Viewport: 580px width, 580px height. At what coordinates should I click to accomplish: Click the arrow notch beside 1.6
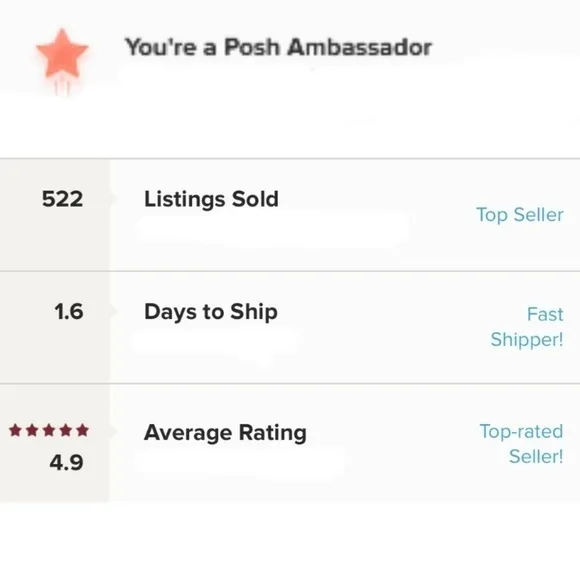pyautogui.click(x=113, y=311)
